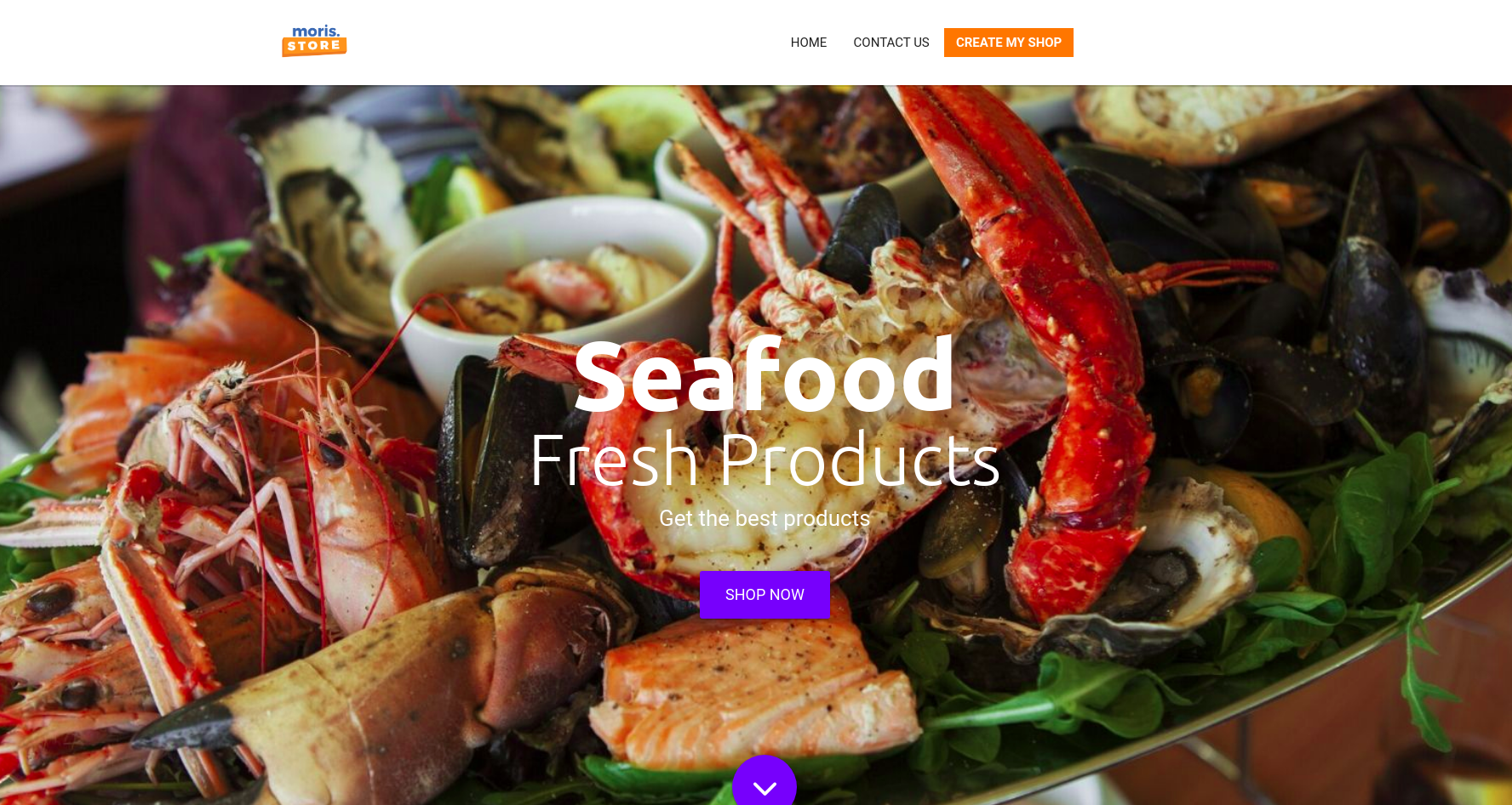Viewport: 1512px width, 805px height.
Task: Click the 'Get the best products' tagline
Action: click(x=765, y=518)
